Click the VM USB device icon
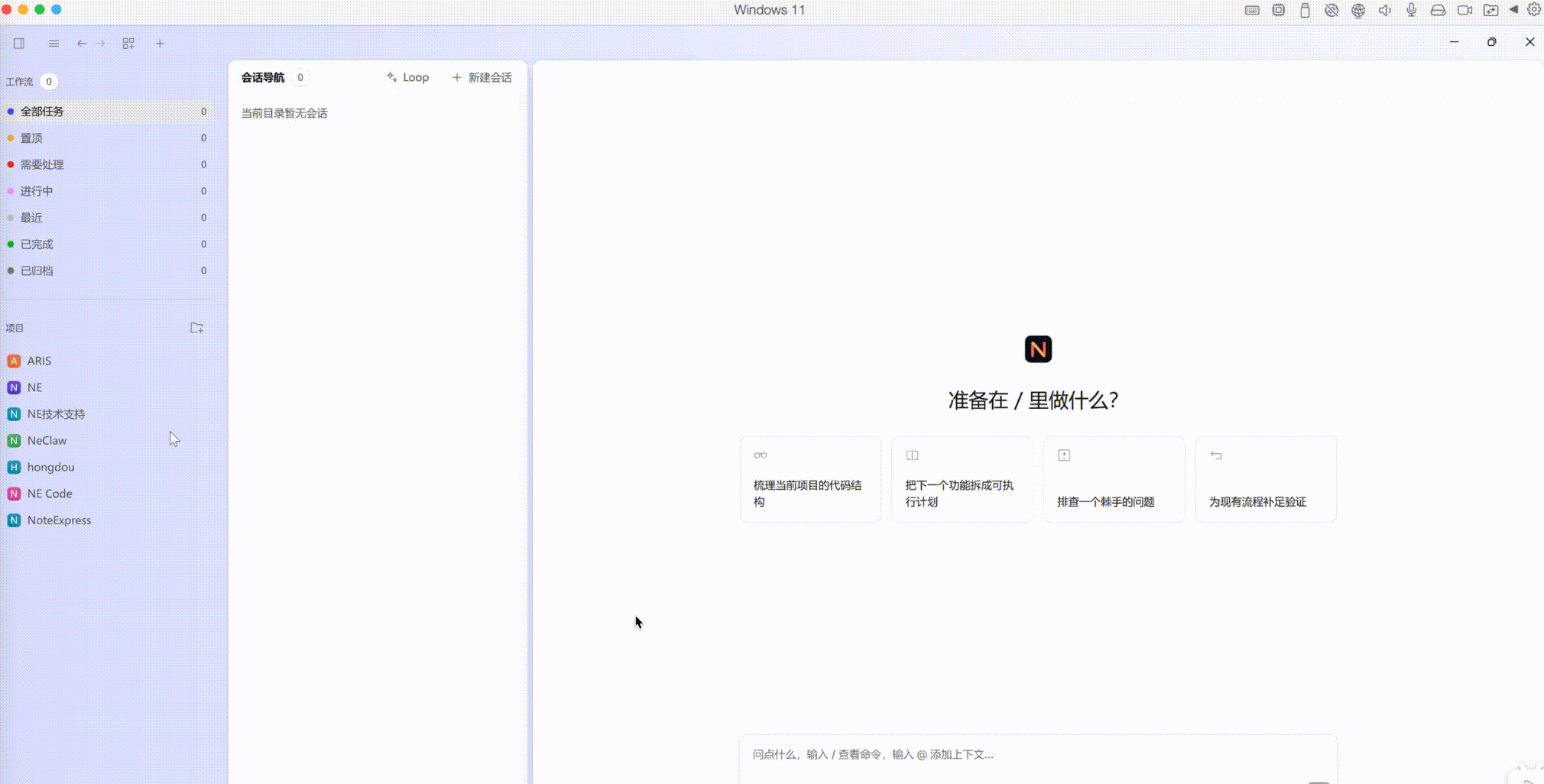 click(1305, 10)
